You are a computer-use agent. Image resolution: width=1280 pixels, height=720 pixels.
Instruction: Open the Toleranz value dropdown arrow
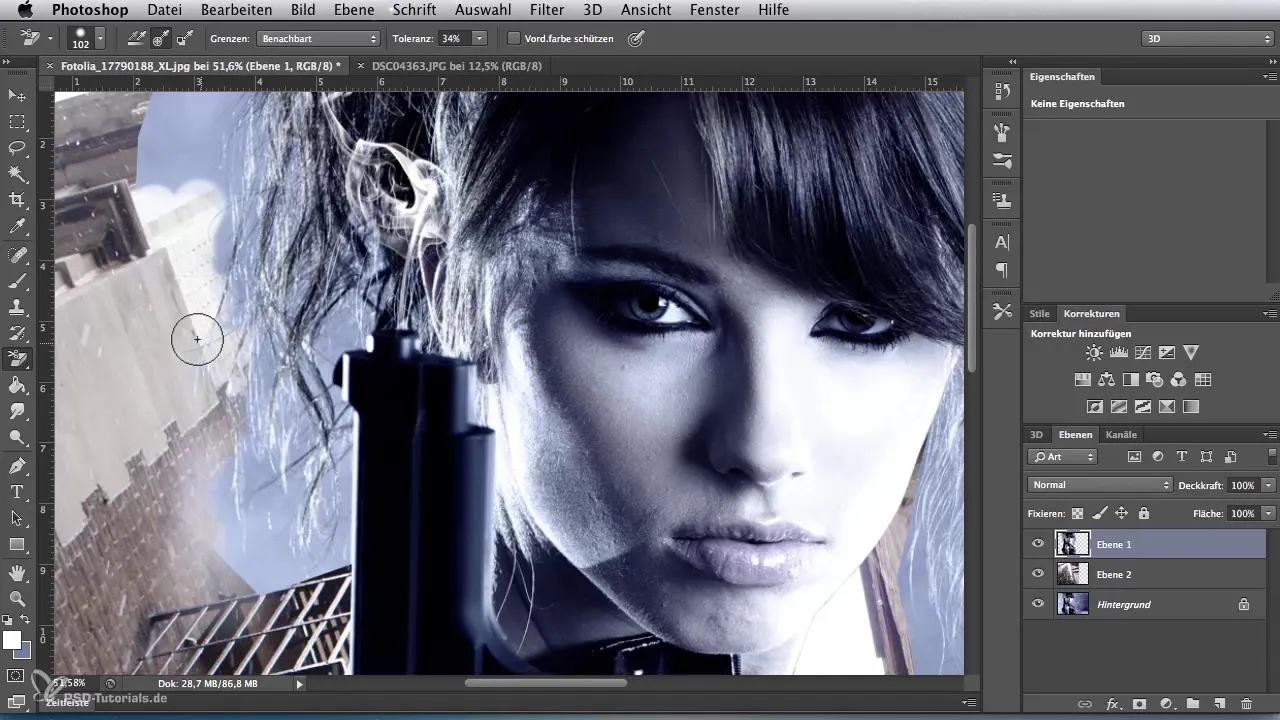click(479, 39)
